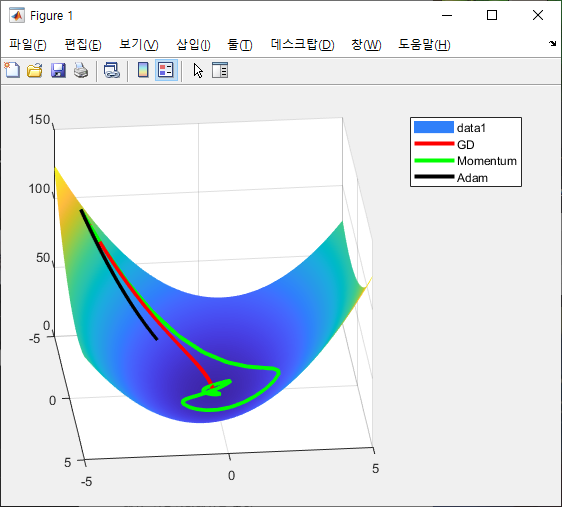Click the blue data1 legend swatch
562x507 pixels.
(434, 127)
